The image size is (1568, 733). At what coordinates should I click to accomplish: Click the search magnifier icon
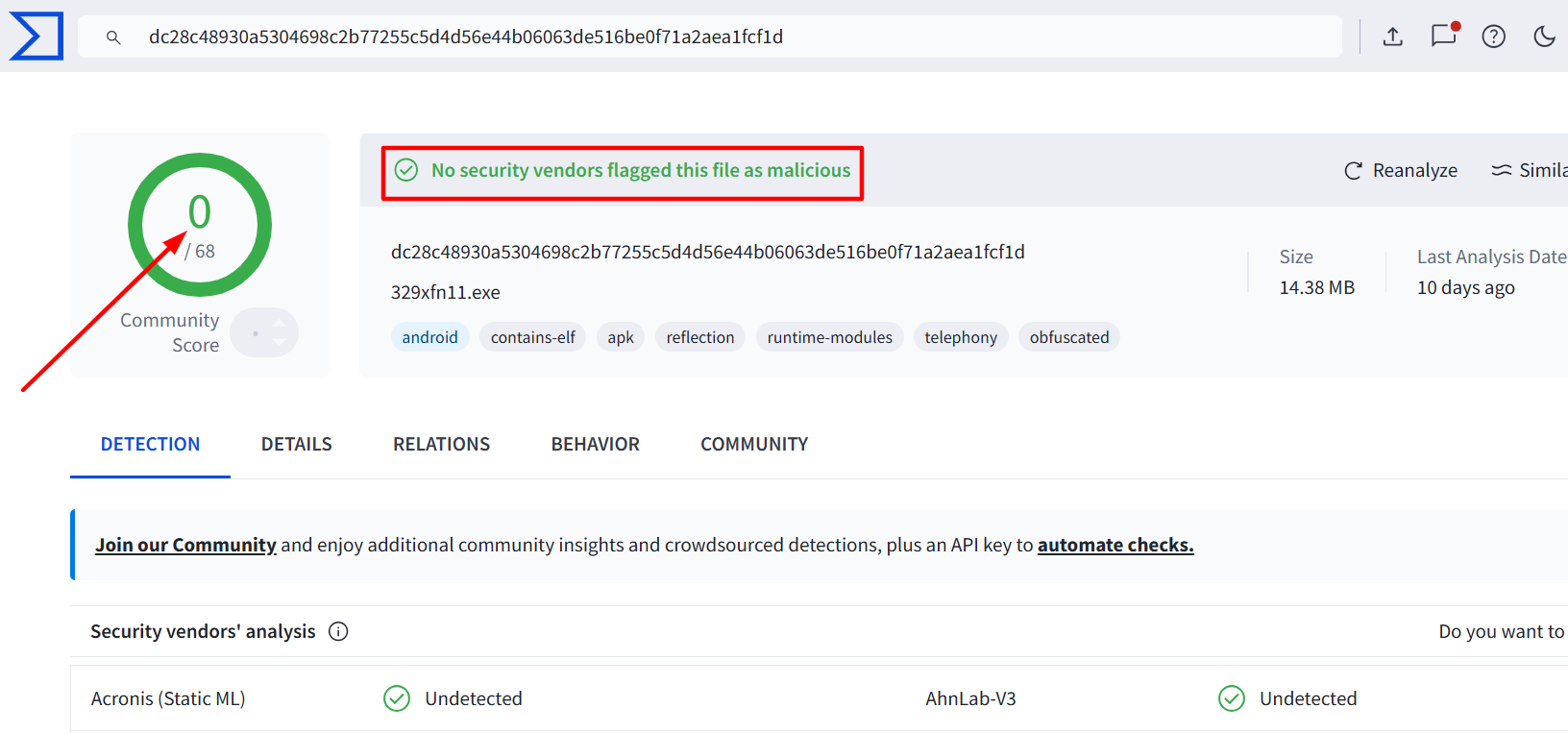click(113, 37)
